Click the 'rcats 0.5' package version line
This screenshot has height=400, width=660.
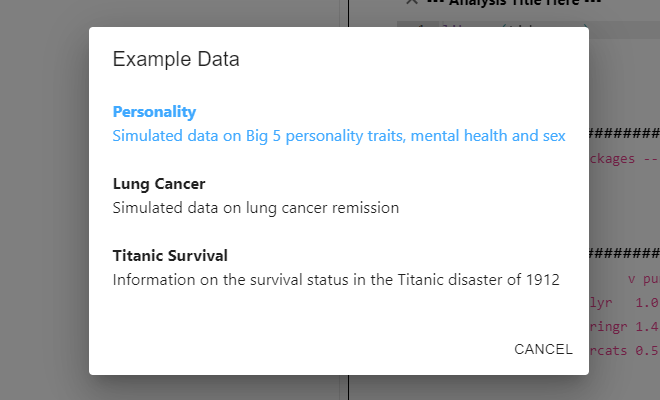point(624,350)
